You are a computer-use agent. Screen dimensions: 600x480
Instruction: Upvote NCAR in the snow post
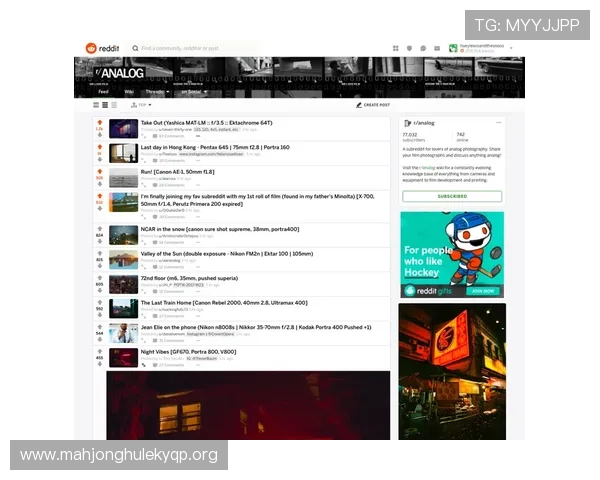(99, 229)
